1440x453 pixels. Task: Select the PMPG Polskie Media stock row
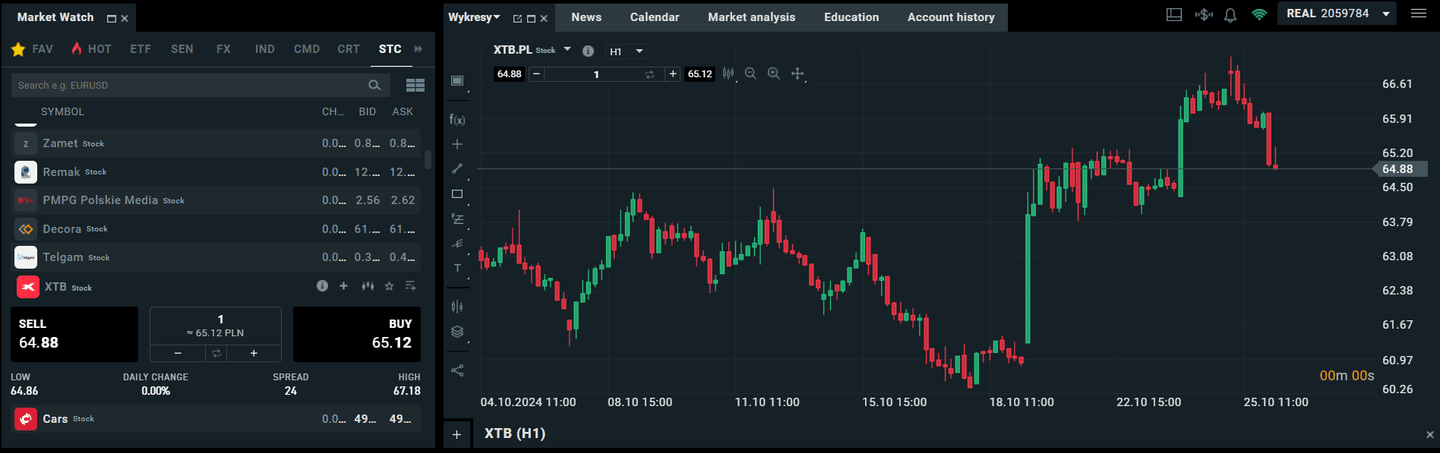coord(215,200)
